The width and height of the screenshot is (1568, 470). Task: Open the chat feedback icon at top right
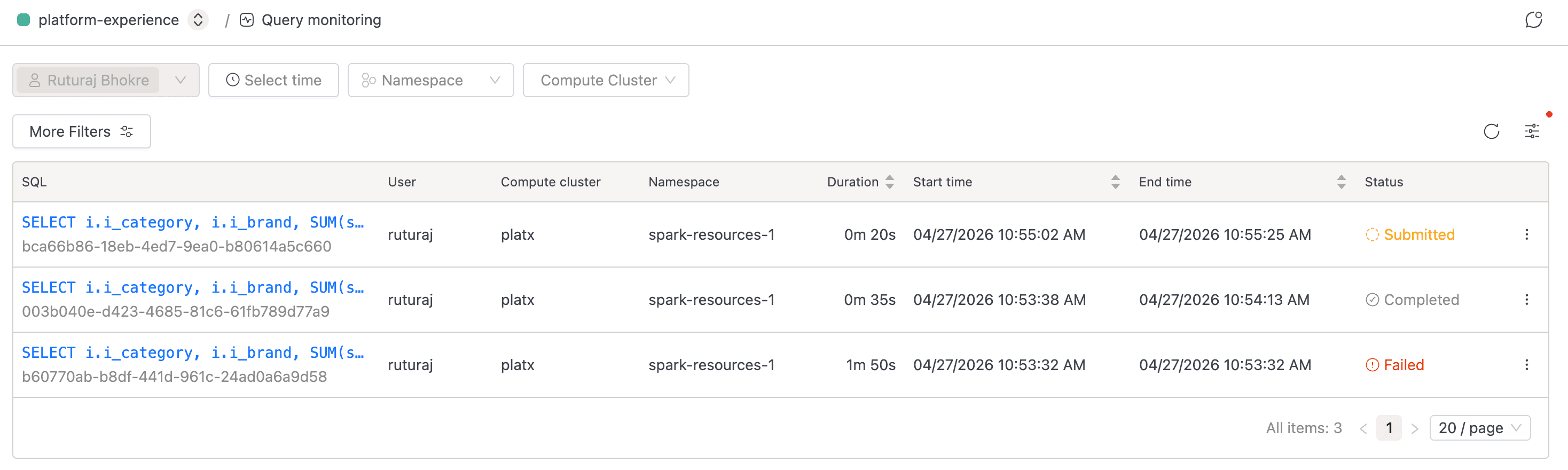[x=1533, y=20]
